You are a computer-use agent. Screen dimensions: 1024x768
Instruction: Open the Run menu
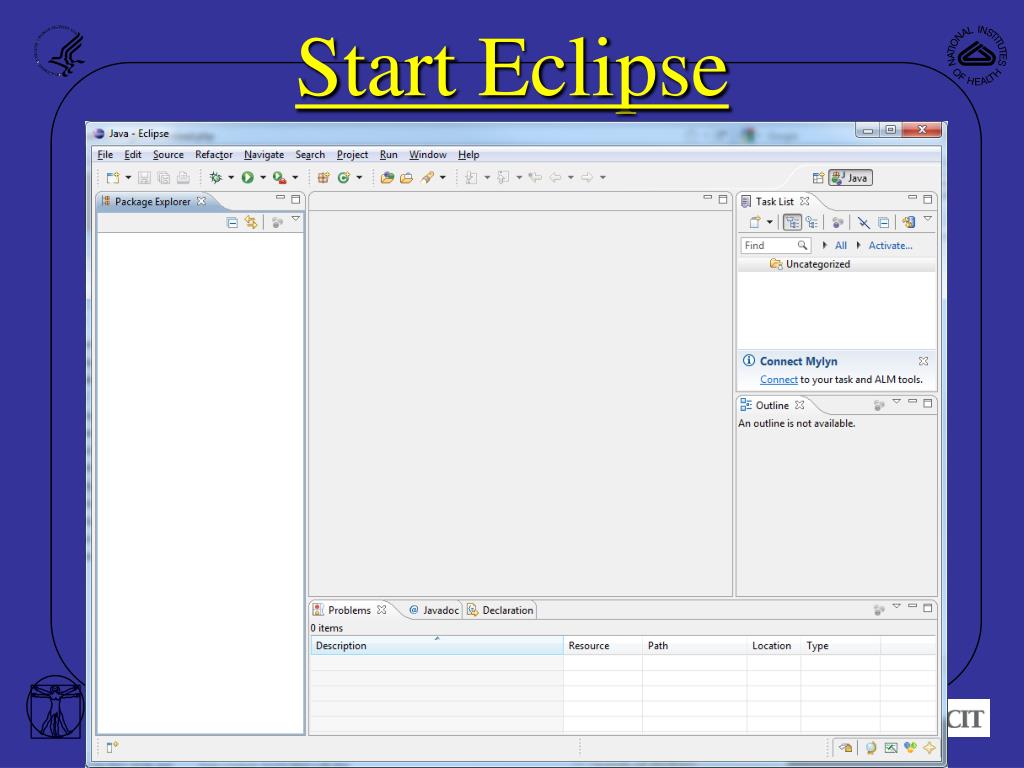coord(389,155)
